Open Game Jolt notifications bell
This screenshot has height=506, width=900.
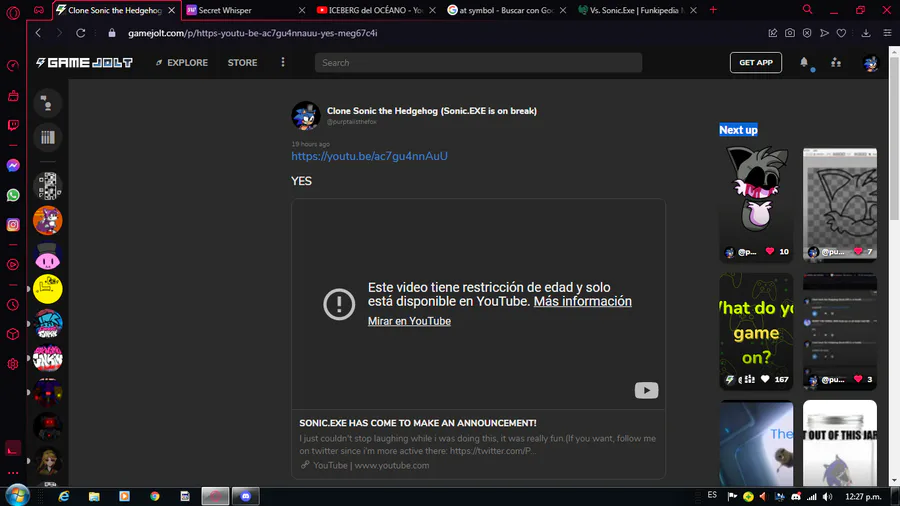point(804,63)
